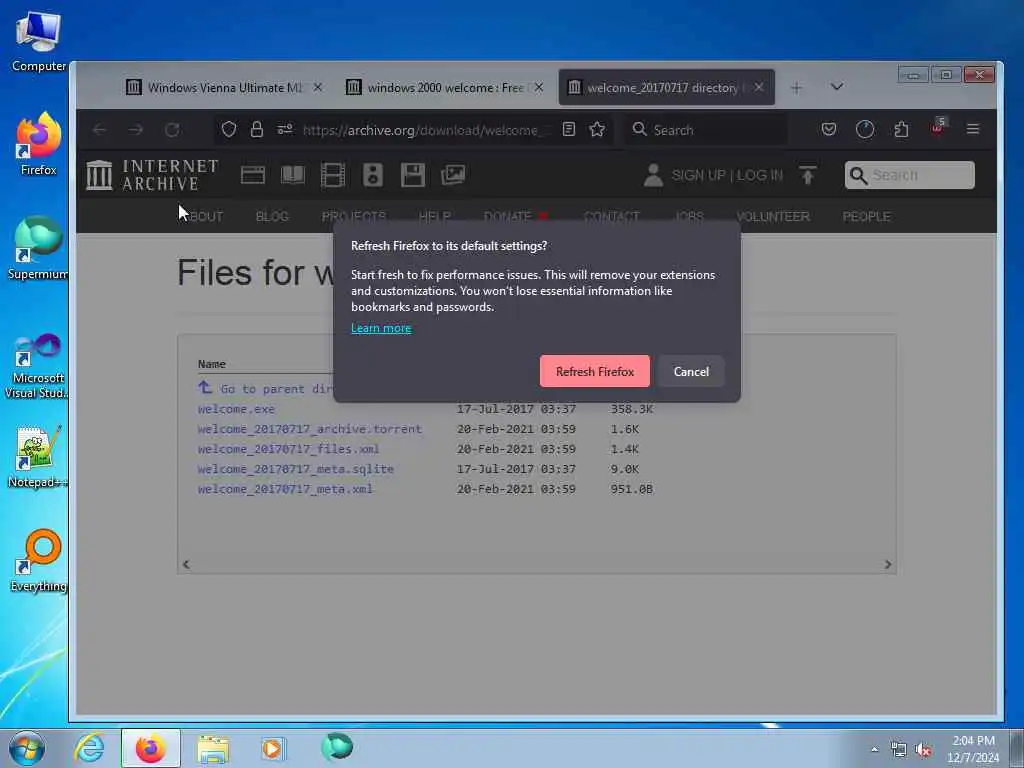
Task: Click the Firefox toolbar Search box
Action: 705,130
